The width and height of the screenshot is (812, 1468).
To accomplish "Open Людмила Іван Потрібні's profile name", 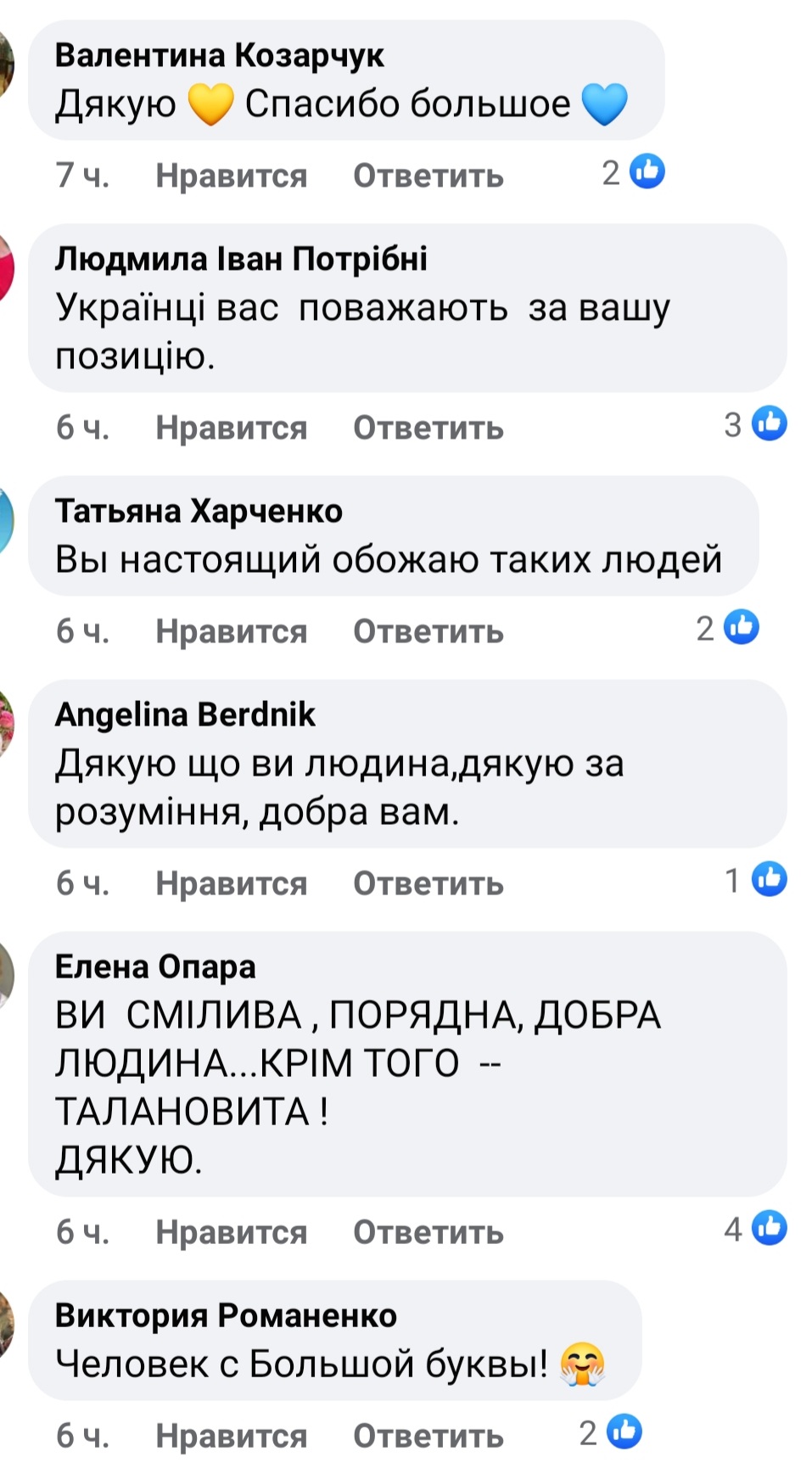I will tap(241, 259).
